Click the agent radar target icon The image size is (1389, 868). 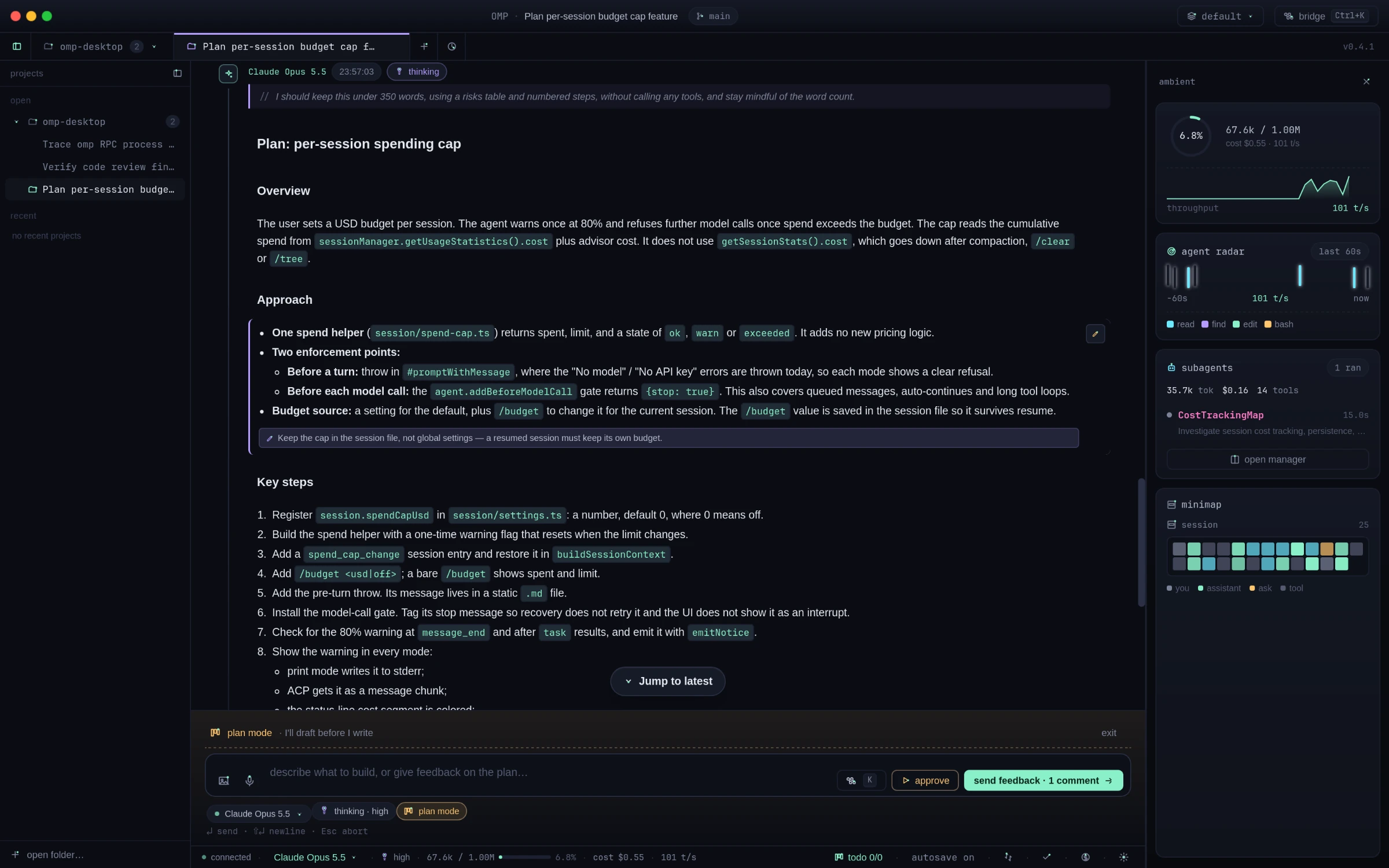click(1171, 251)
